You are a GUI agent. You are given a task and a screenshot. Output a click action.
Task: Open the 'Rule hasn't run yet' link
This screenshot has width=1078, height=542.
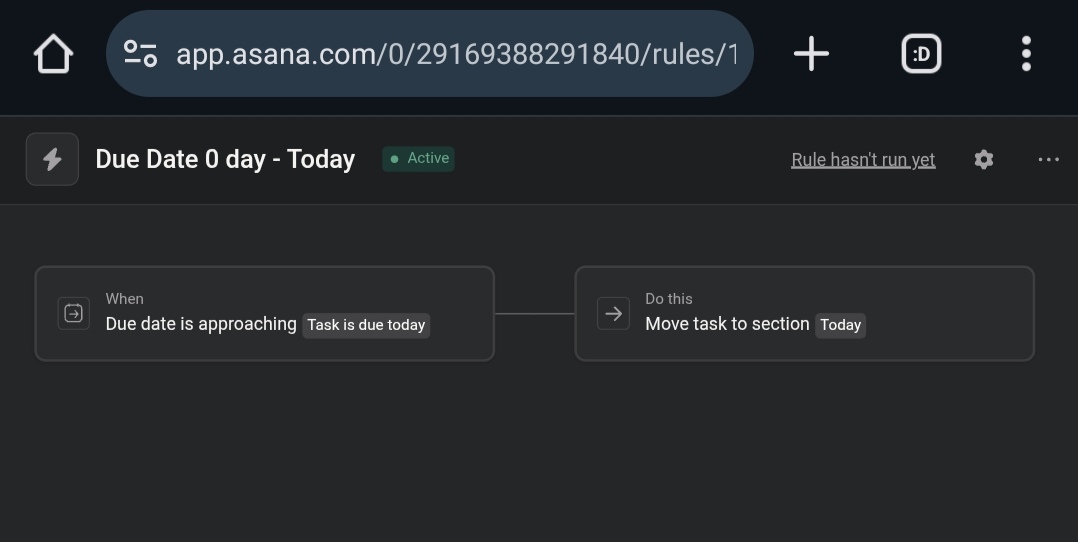[x=863, y=160]
